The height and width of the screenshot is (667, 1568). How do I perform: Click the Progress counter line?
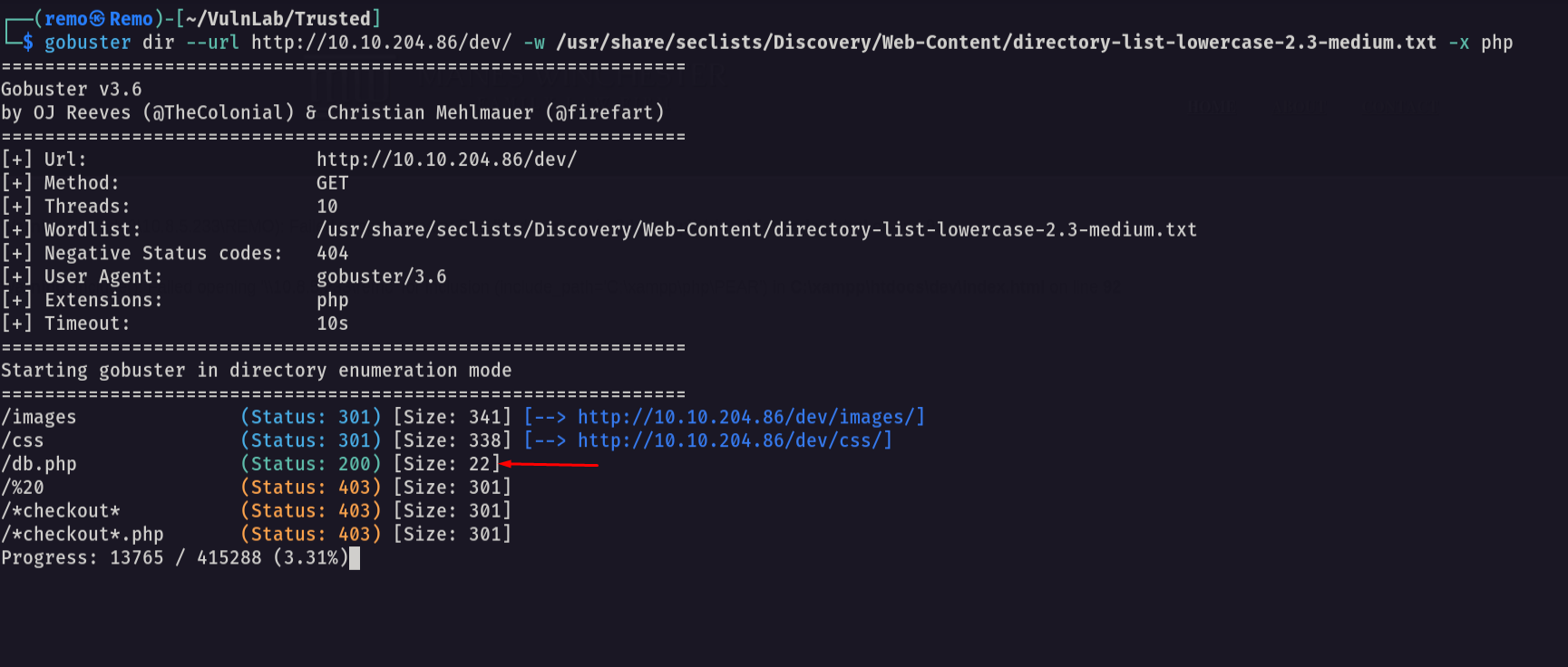coord(175,558)
